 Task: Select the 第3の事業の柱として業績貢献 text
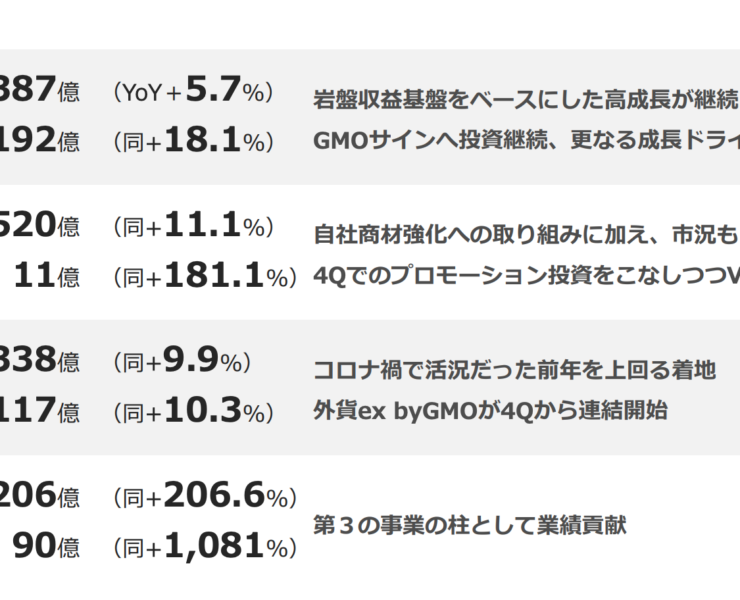469,525
